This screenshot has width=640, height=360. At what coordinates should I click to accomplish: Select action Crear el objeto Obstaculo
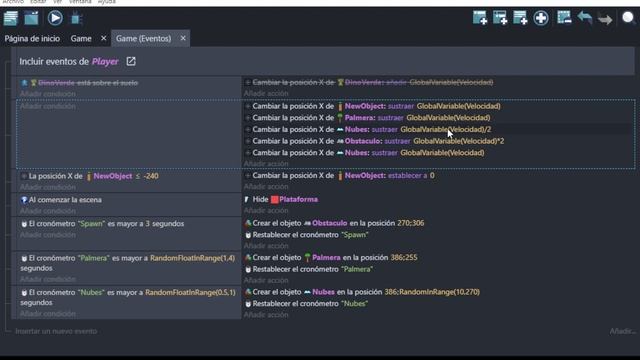coord(334,223)
